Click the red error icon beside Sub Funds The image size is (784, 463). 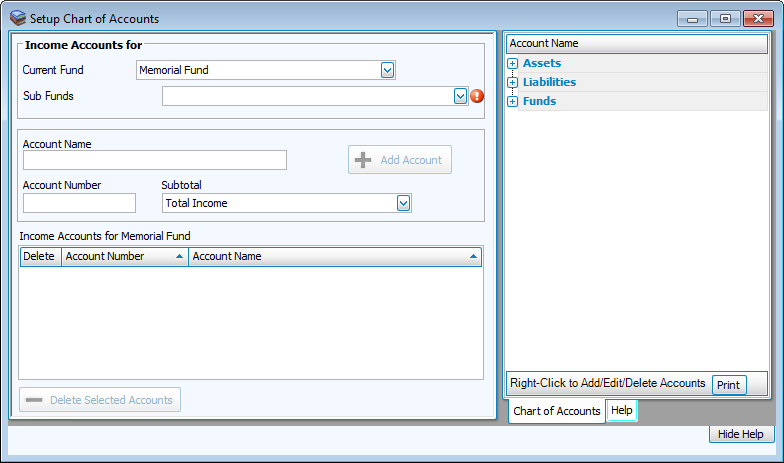click(x=477, y=96)
